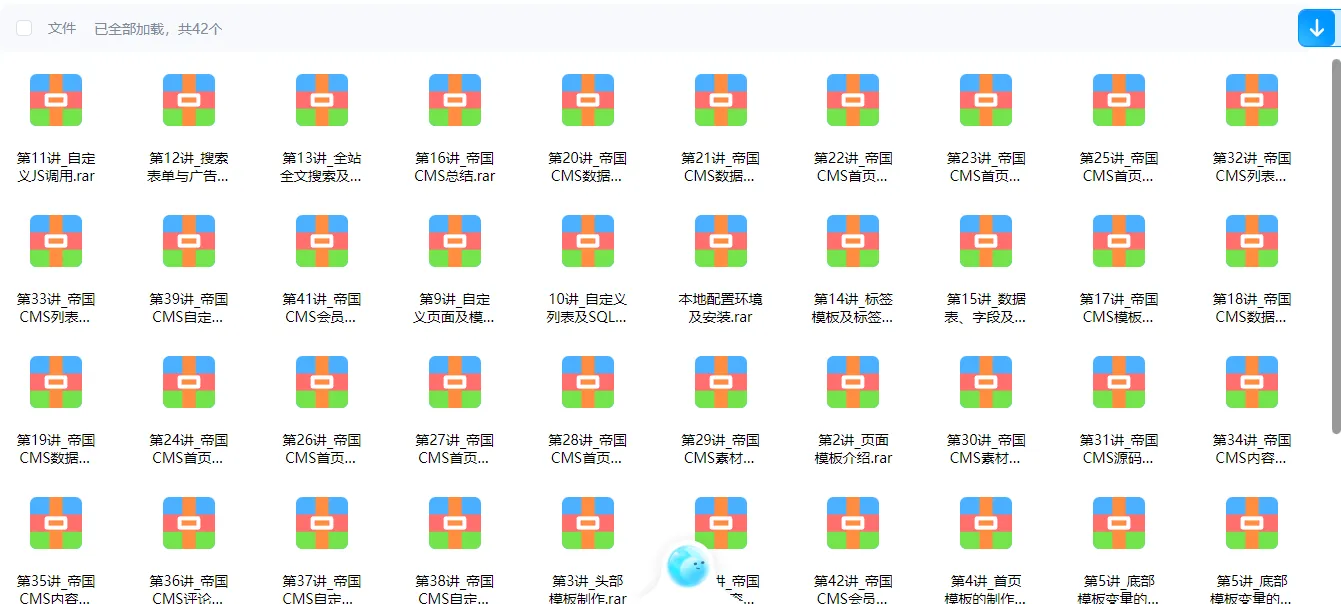1341x604 pixels.
Task: Open the 第14讲_标签模板及标签 archive icon
Action: tap(852, 240)
